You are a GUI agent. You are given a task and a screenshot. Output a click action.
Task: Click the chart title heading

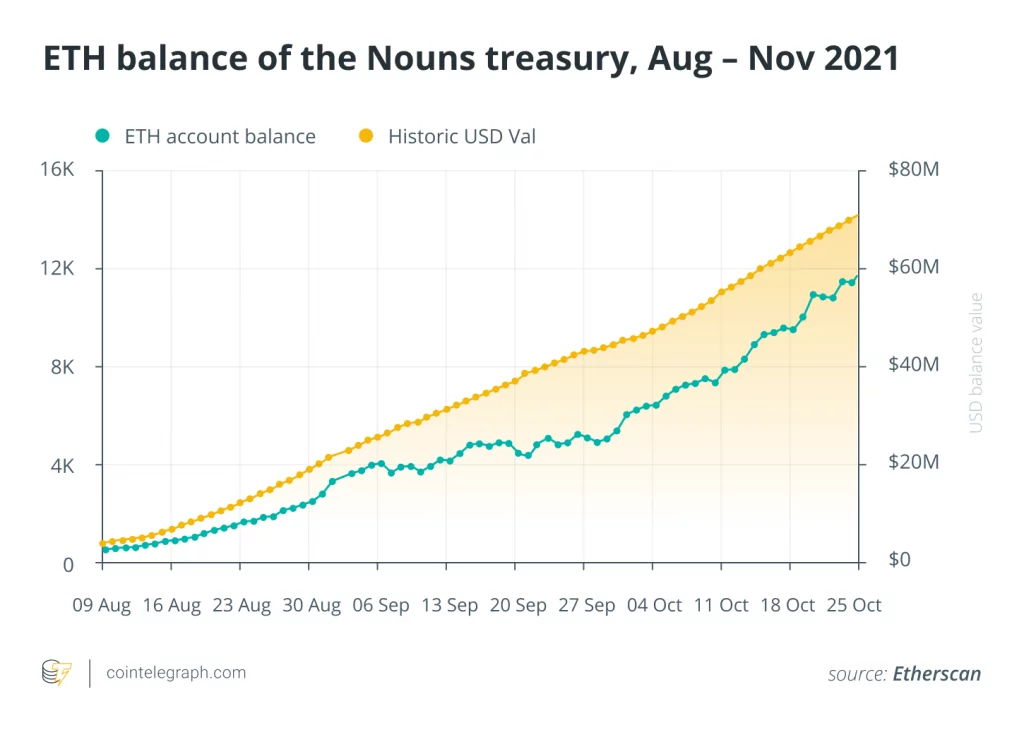[x=470, y=59]
